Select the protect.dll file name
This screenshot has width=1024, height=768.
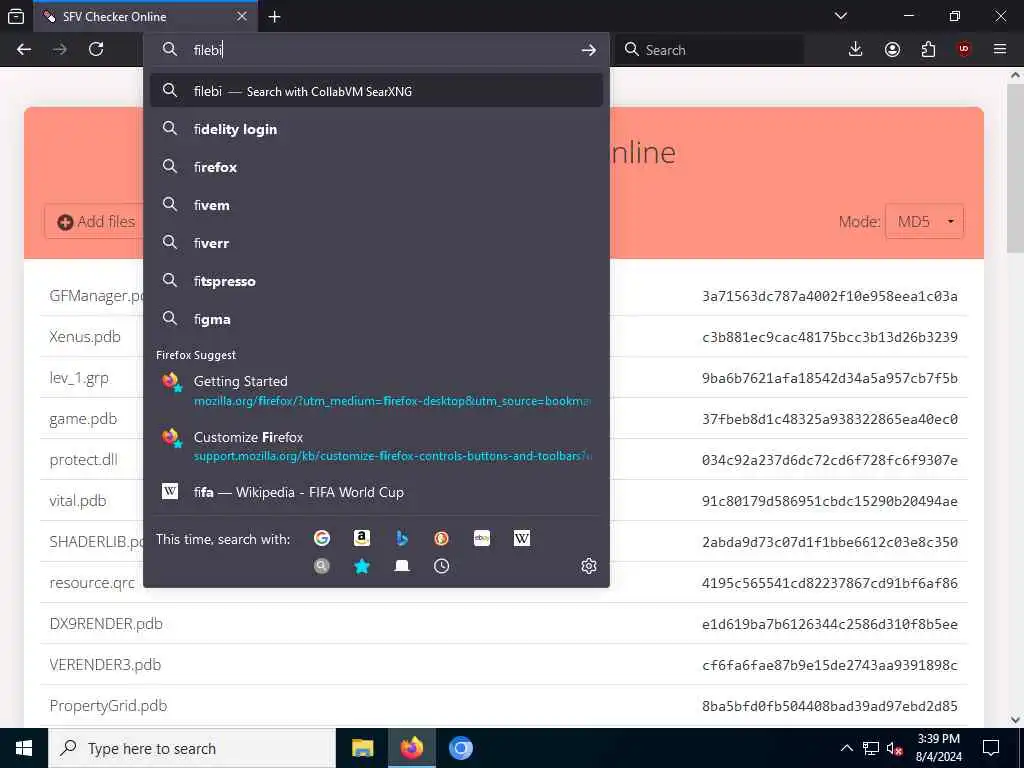84,460
